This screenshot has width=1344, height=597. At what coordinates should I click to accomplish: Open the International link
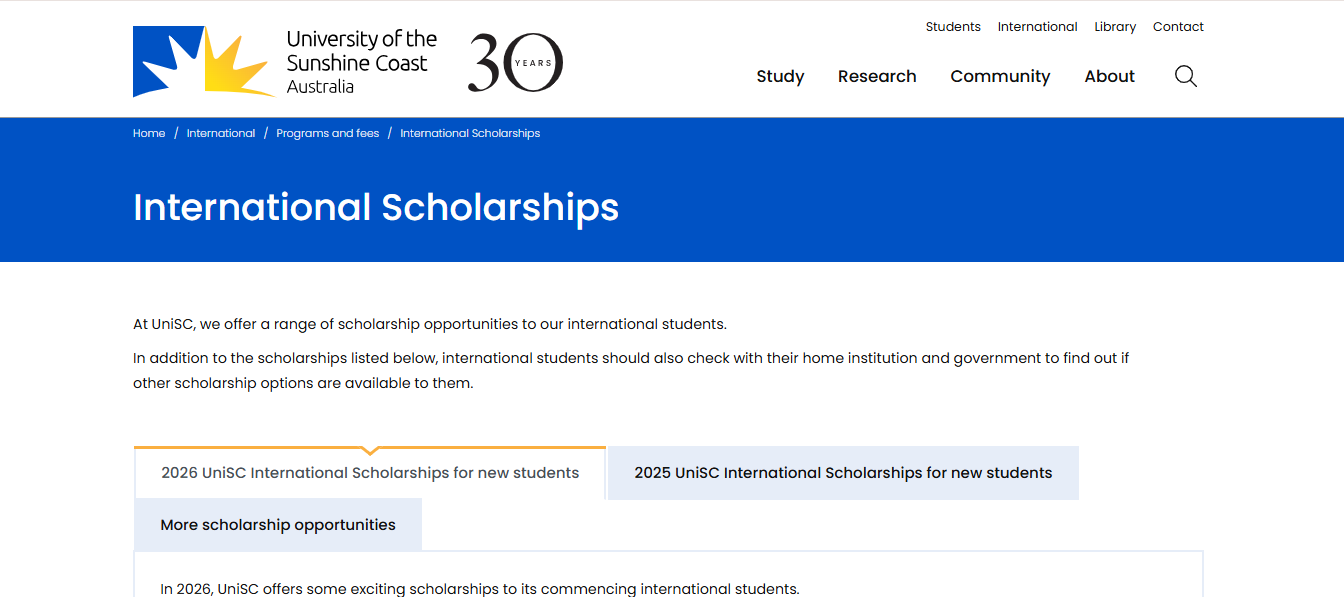click(x=1037, y=26)
